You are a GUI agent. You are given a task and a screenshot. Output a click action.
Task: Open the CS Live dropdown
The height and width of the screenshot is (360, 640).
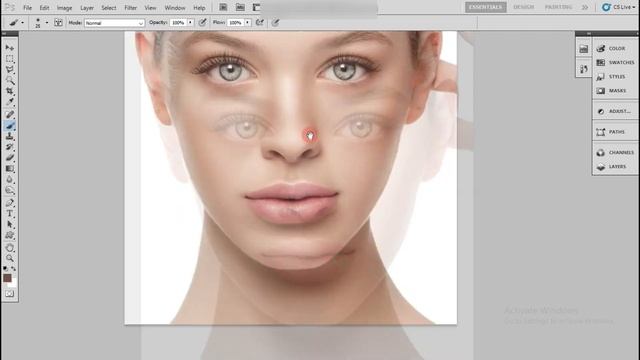[619, 7]
